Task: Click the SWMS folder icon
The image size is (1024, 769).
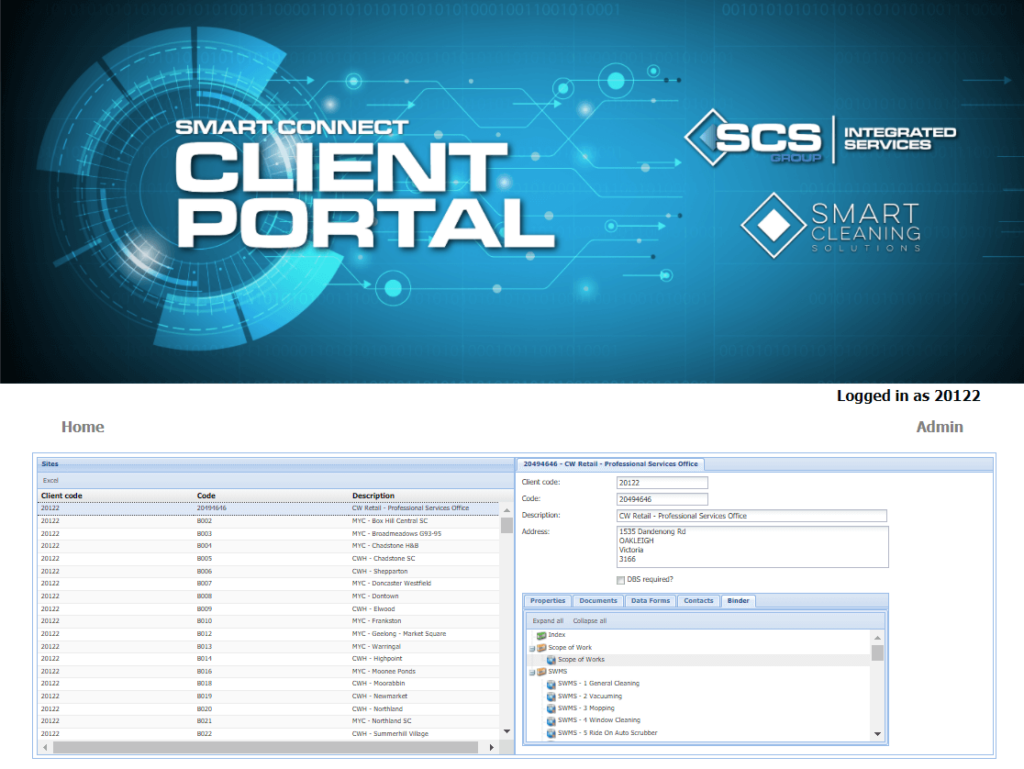Action: 541,672
